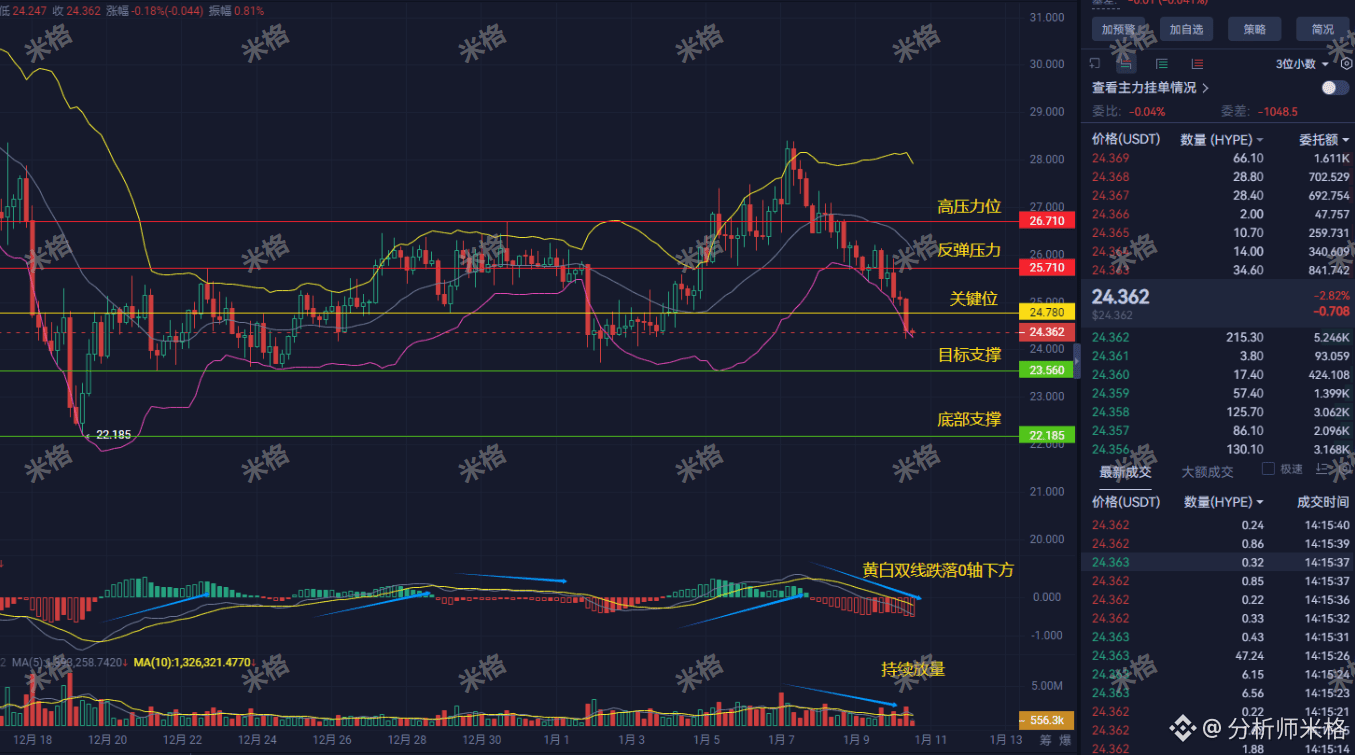Open the 委托额 column dropdown
The image size is (1355, 755).
pyautogui.click(x=1343, y=140)
